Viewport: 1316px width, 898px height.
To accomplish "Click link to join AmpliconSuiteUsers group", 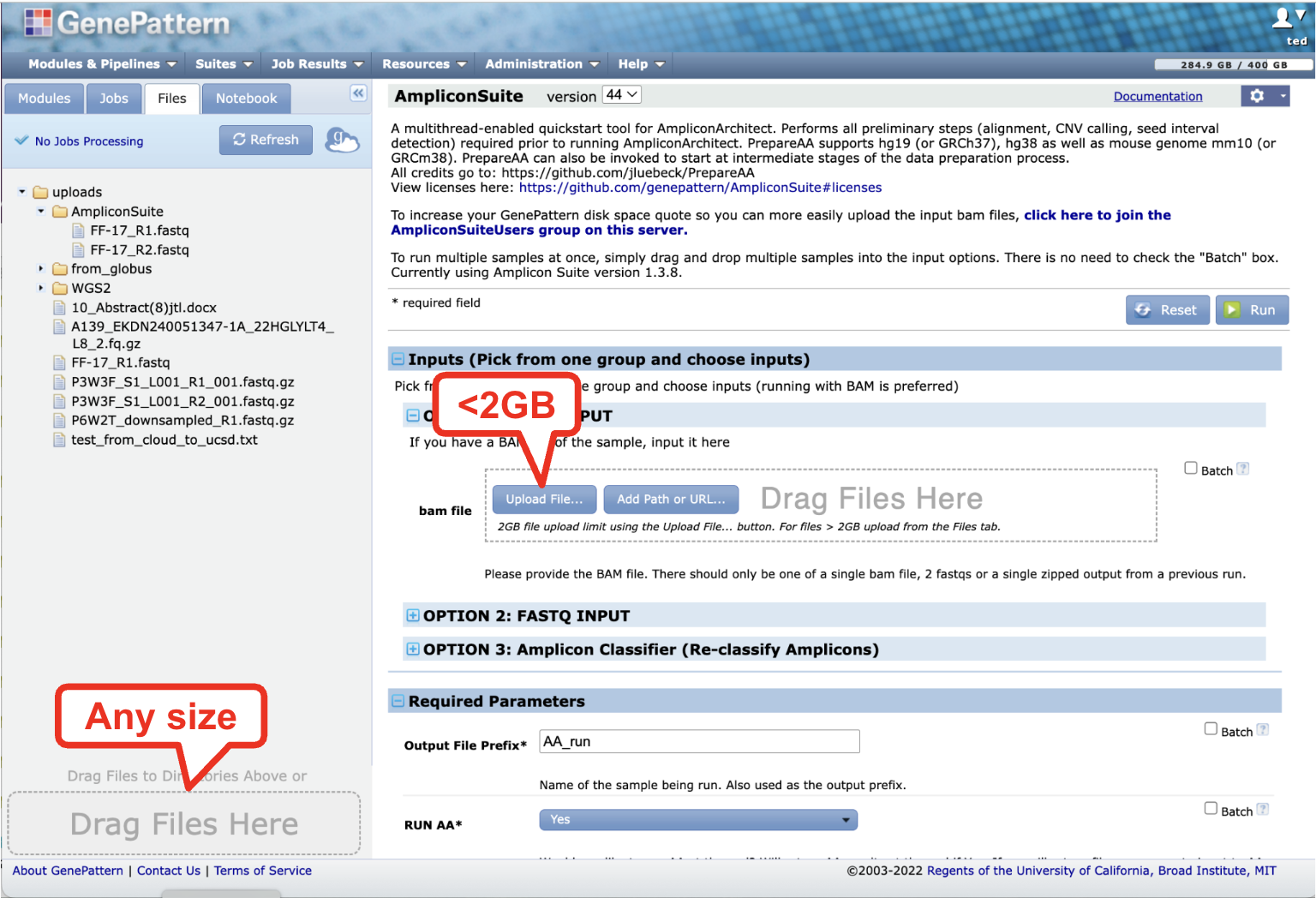I will (781, 223).
